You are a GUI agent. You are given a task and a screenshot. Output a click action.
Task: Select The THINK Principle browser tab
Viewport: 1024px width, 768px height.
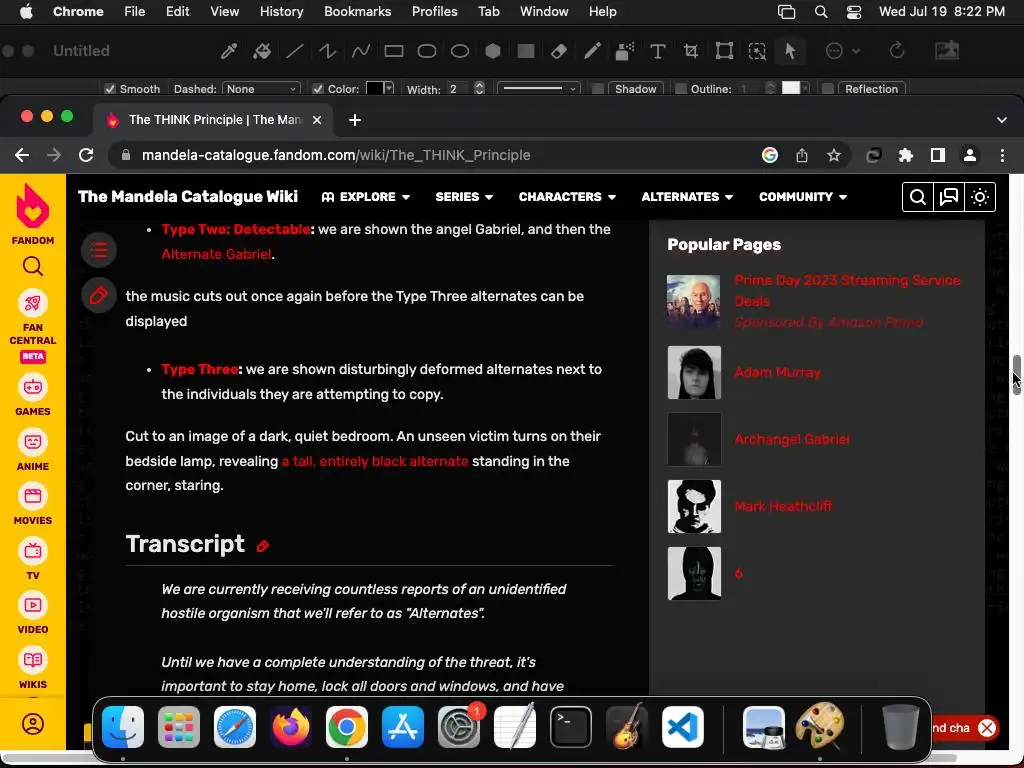(x=213, y=120)
